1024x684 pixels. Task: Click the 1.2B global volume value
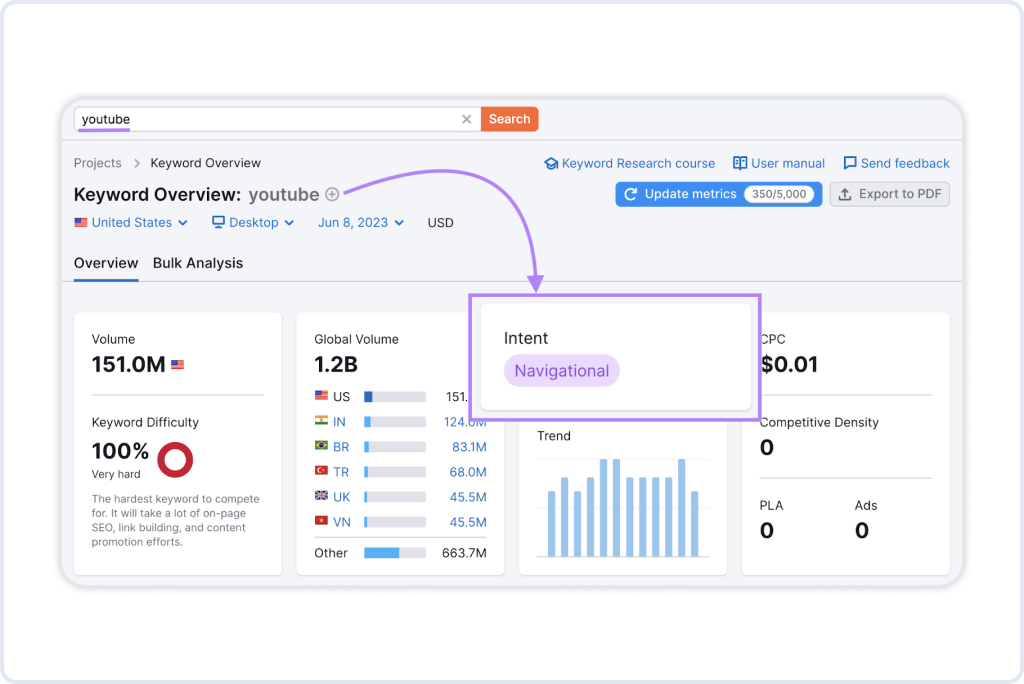pyautogui.click(x=336, y=365)
